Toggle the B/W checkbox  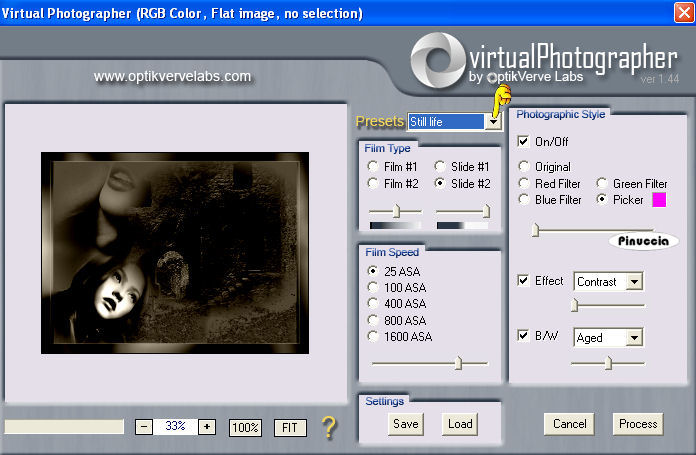tap(523, 335)
